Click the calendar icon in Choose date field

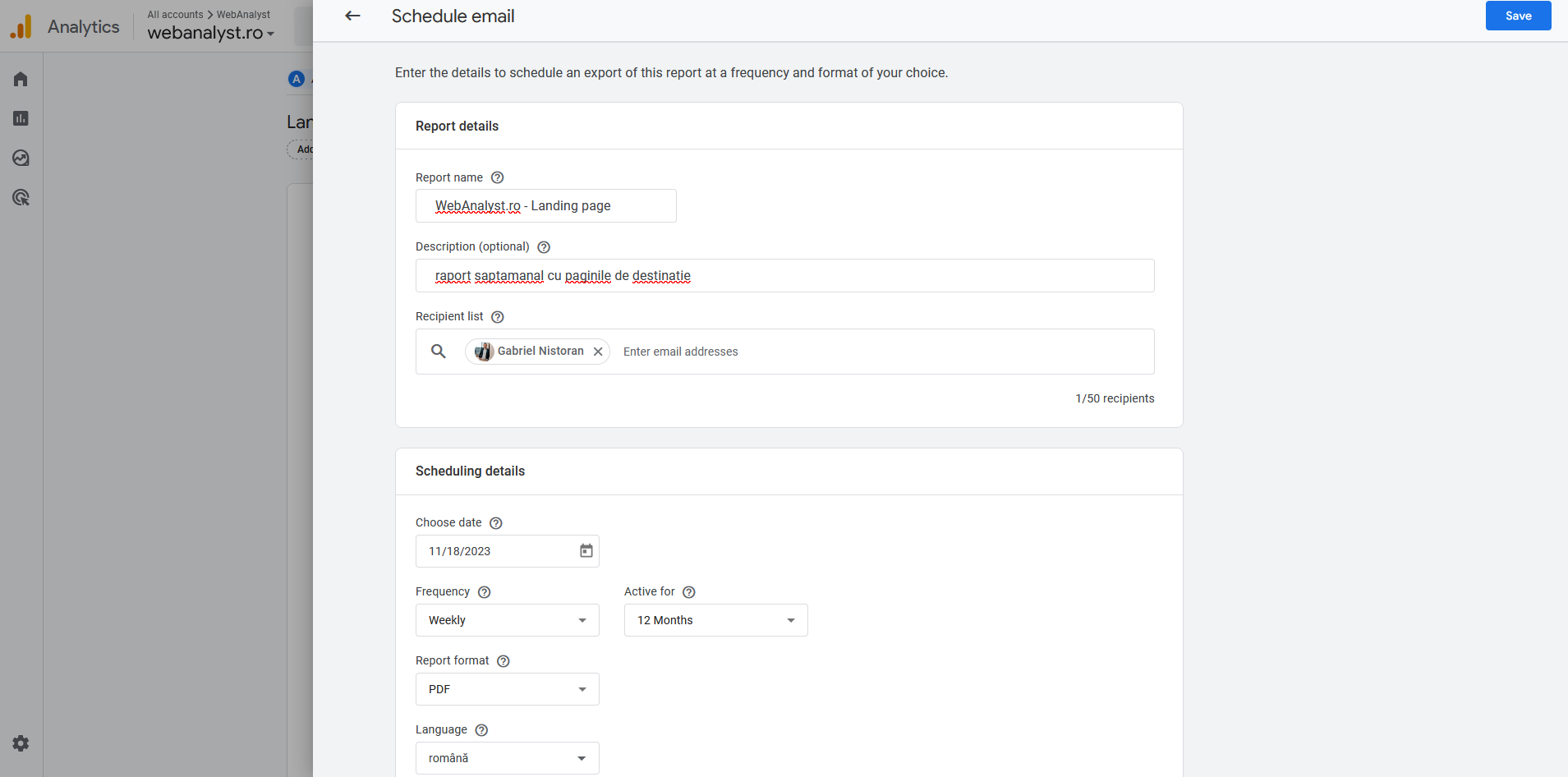point(585,550)
